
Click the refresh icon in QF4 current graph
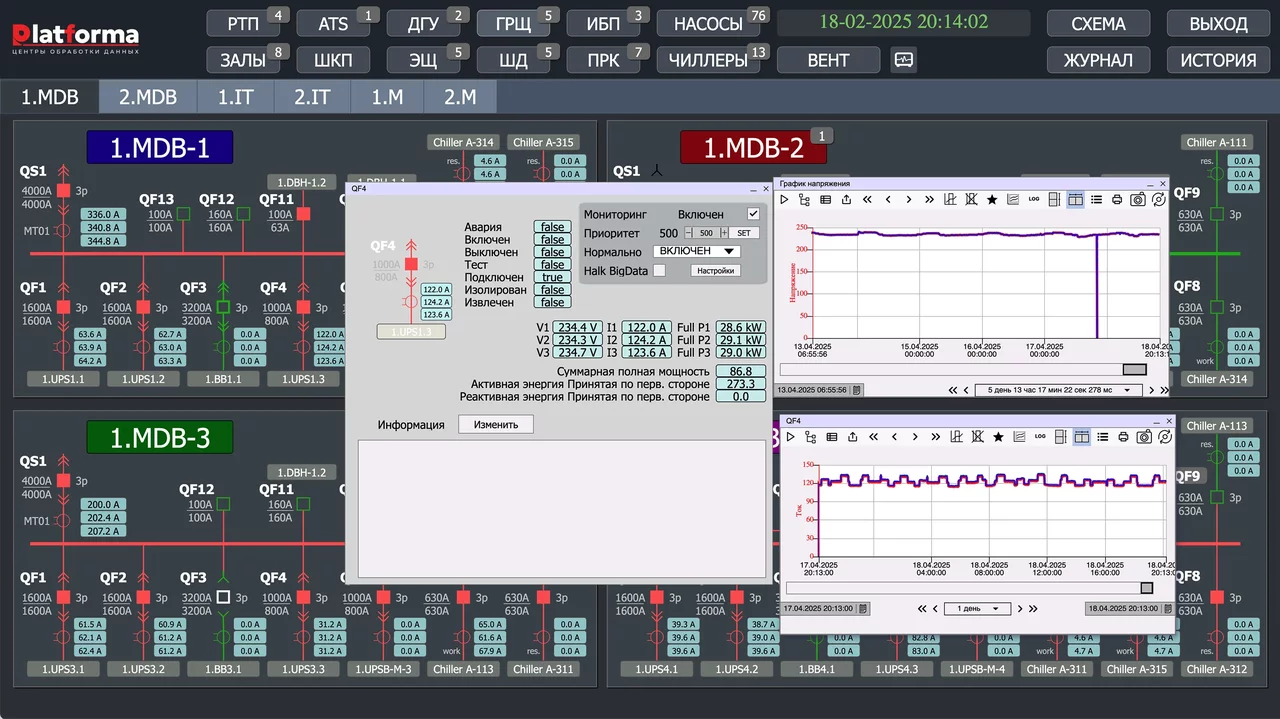(1165, 437)
